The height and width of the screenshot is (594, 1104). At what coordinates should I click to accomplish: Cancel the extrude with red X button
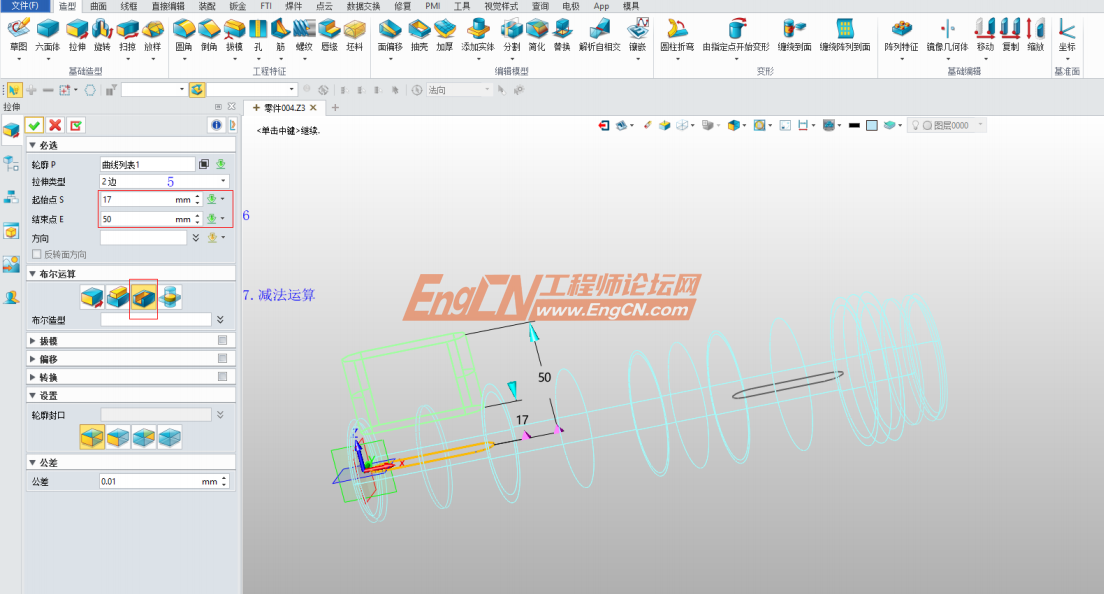53,126
